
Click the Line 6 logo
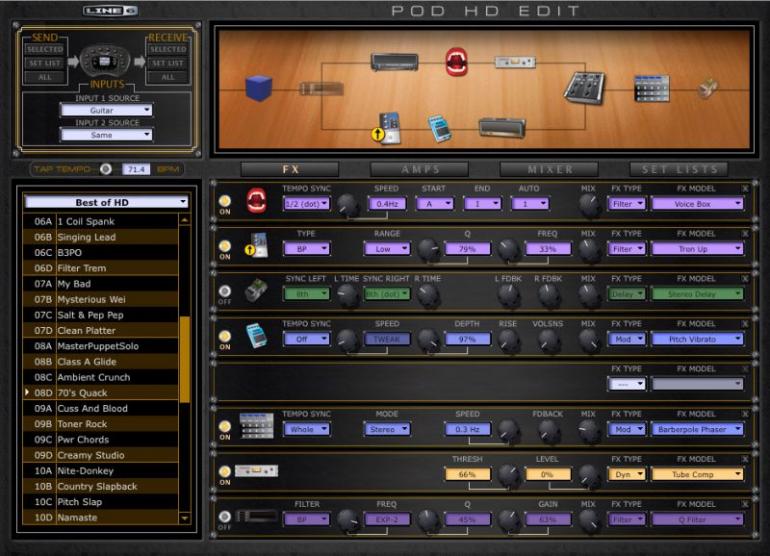click(110, 11)
